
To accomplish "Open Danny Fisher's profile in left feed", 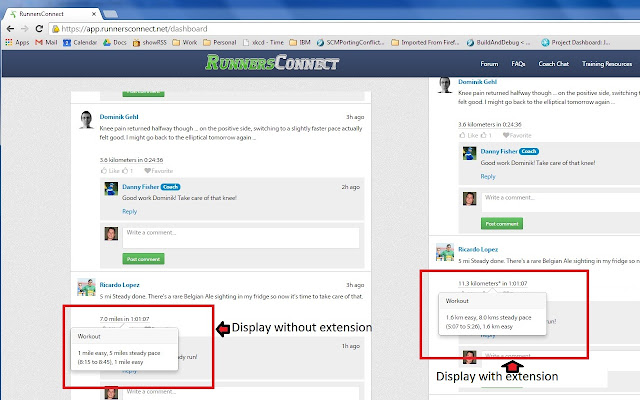I will click(140, 187).
